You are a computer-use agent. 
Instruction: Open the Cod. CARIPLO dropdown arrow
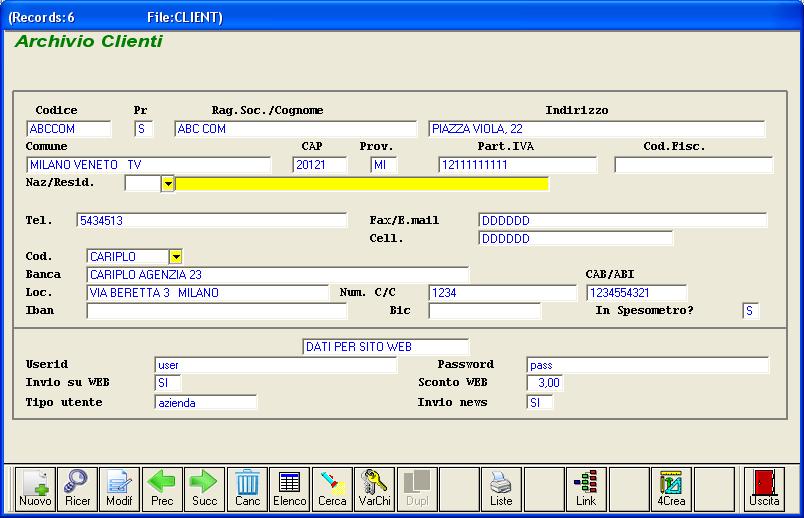click(x=176, y=257)
